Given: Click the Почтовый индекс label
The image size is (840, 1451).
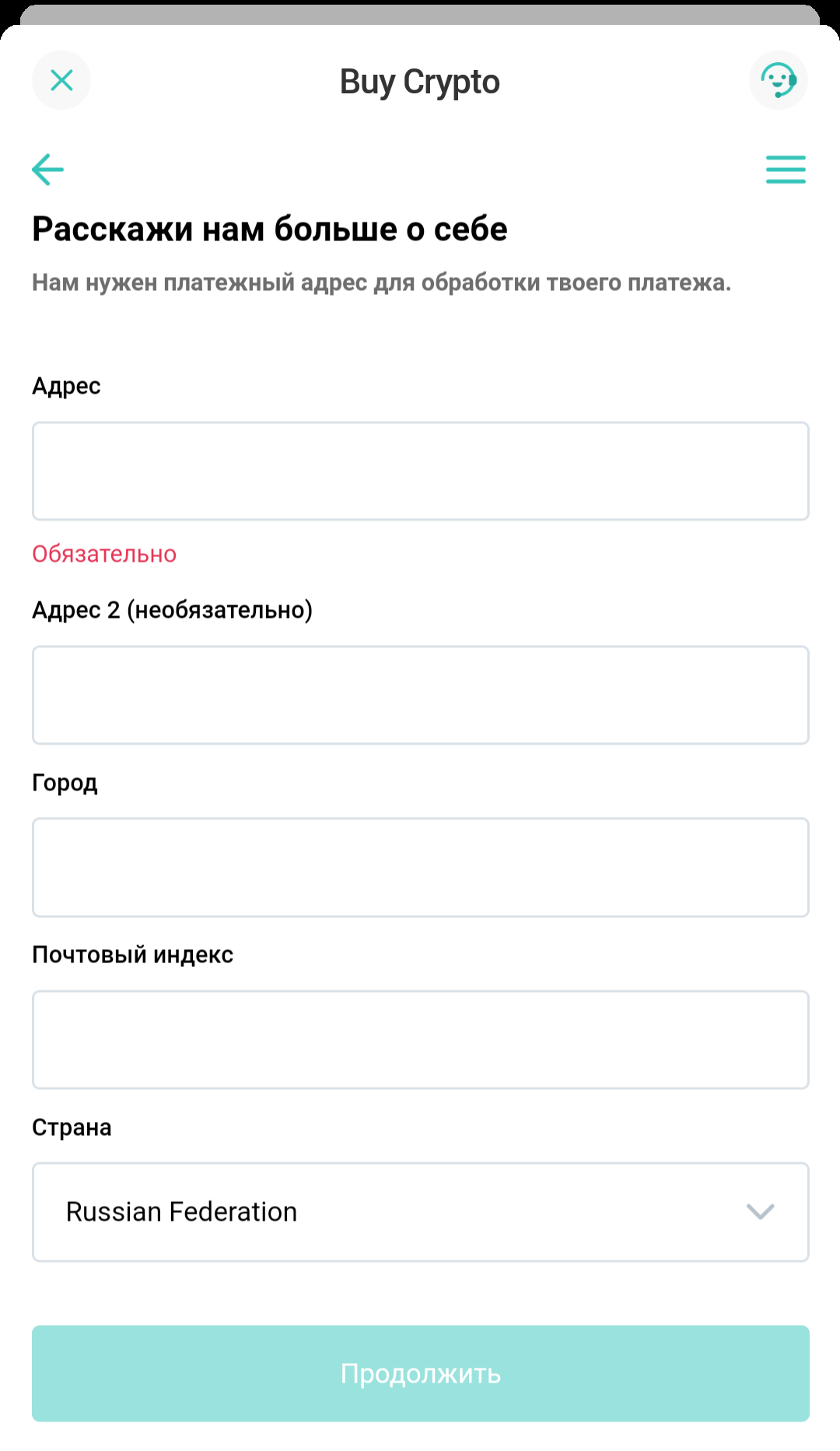Looking at the screenshot, I should point(133,955).
